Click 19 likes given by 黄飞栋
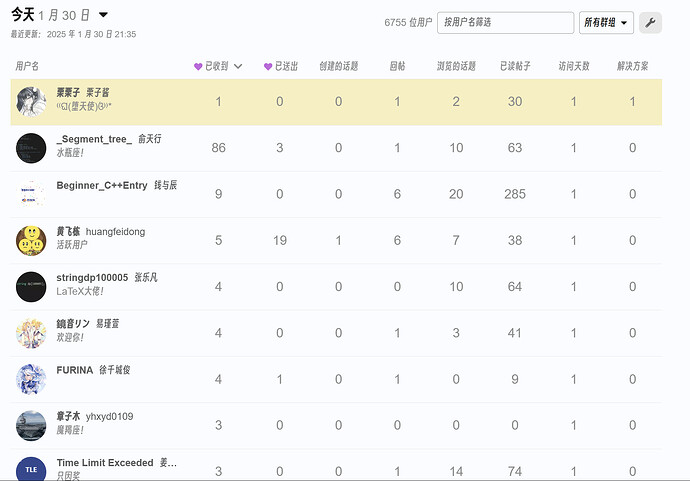This screenshot has width=690, height=481. coord(279,241)
